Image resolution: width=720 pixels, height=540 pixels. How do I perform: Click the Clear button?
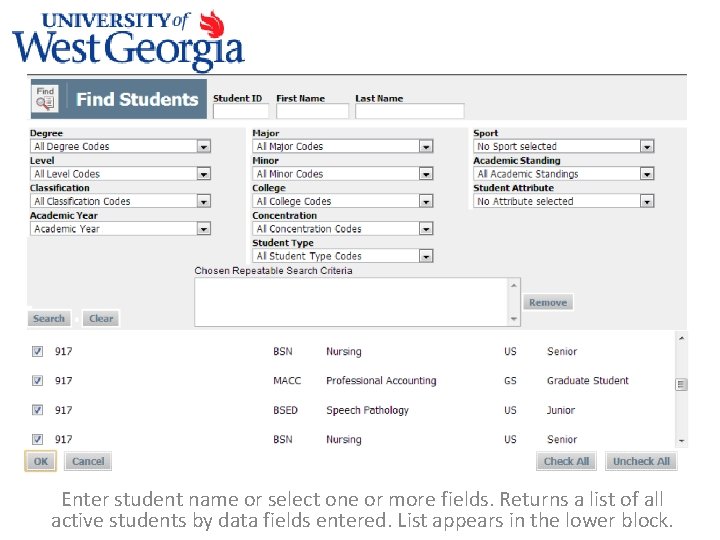tap(101, 319)
